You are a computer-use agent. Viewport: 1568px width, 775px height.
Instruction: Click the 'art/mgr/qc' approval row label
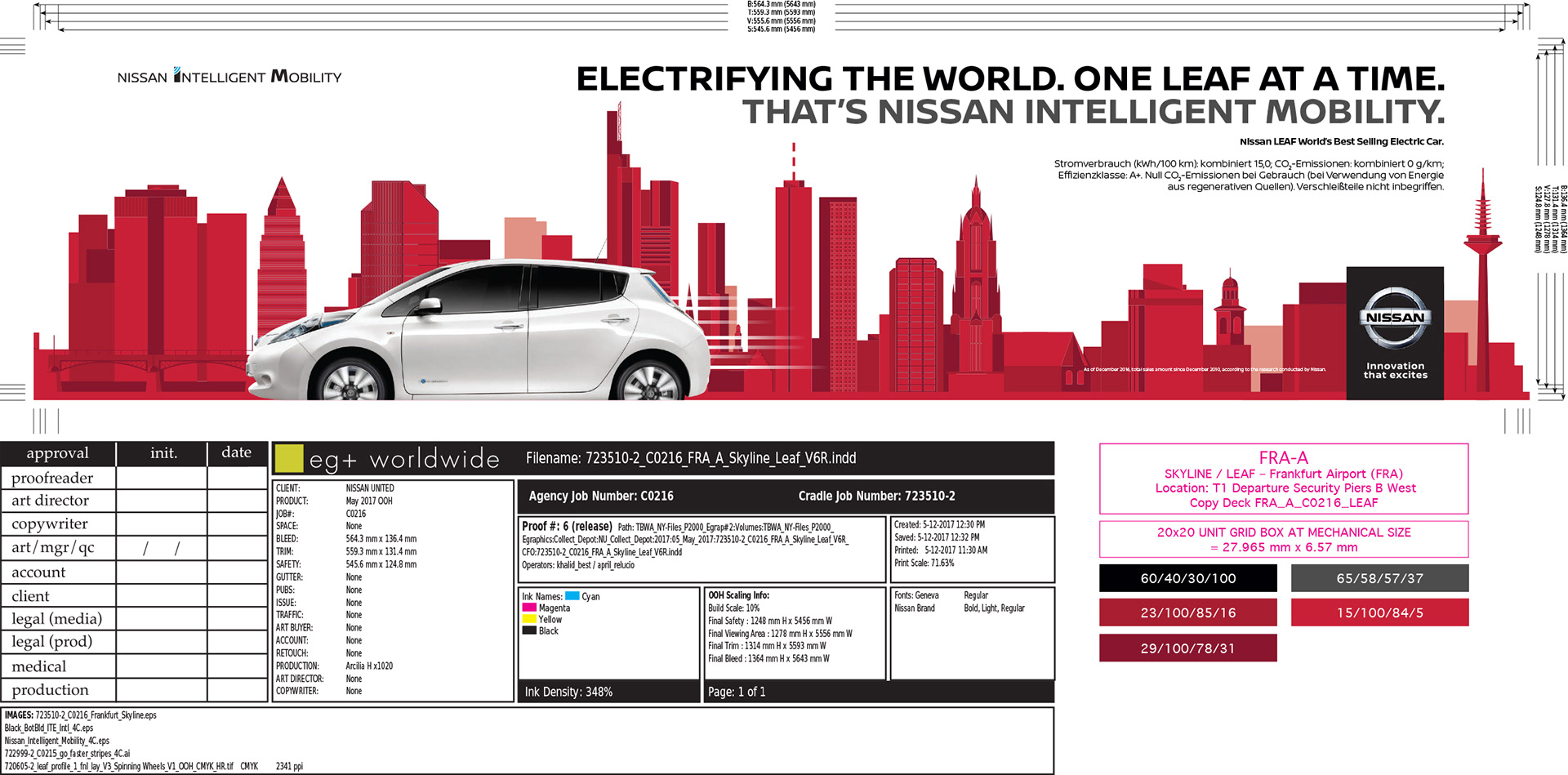pos(53,548)
